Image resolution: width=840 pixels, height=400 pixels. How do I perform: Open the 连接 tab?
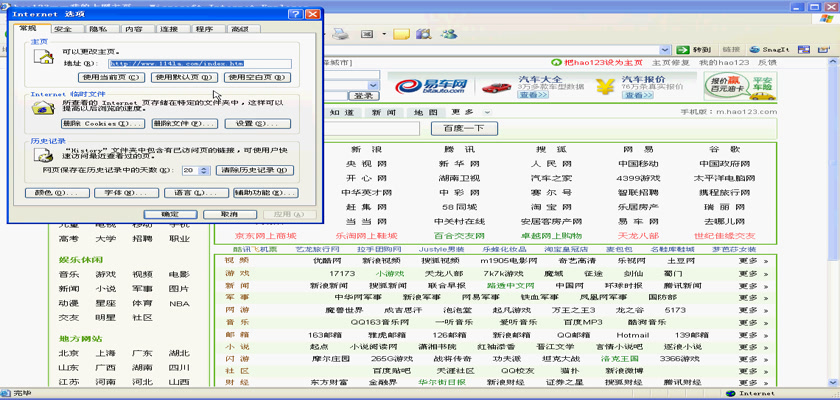tap(168, 29)
